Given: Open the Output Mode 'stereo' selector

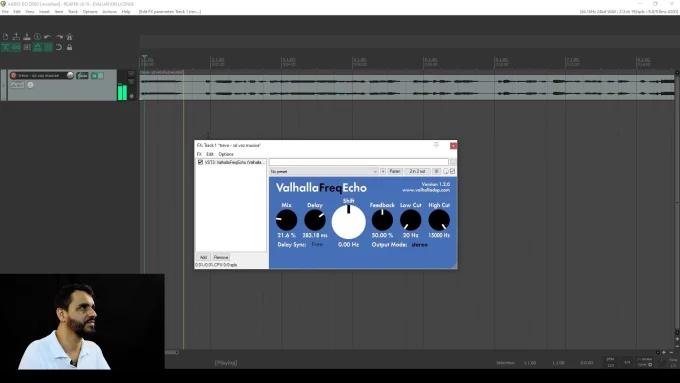Looking at the screenshot, I should click(419, 245).
